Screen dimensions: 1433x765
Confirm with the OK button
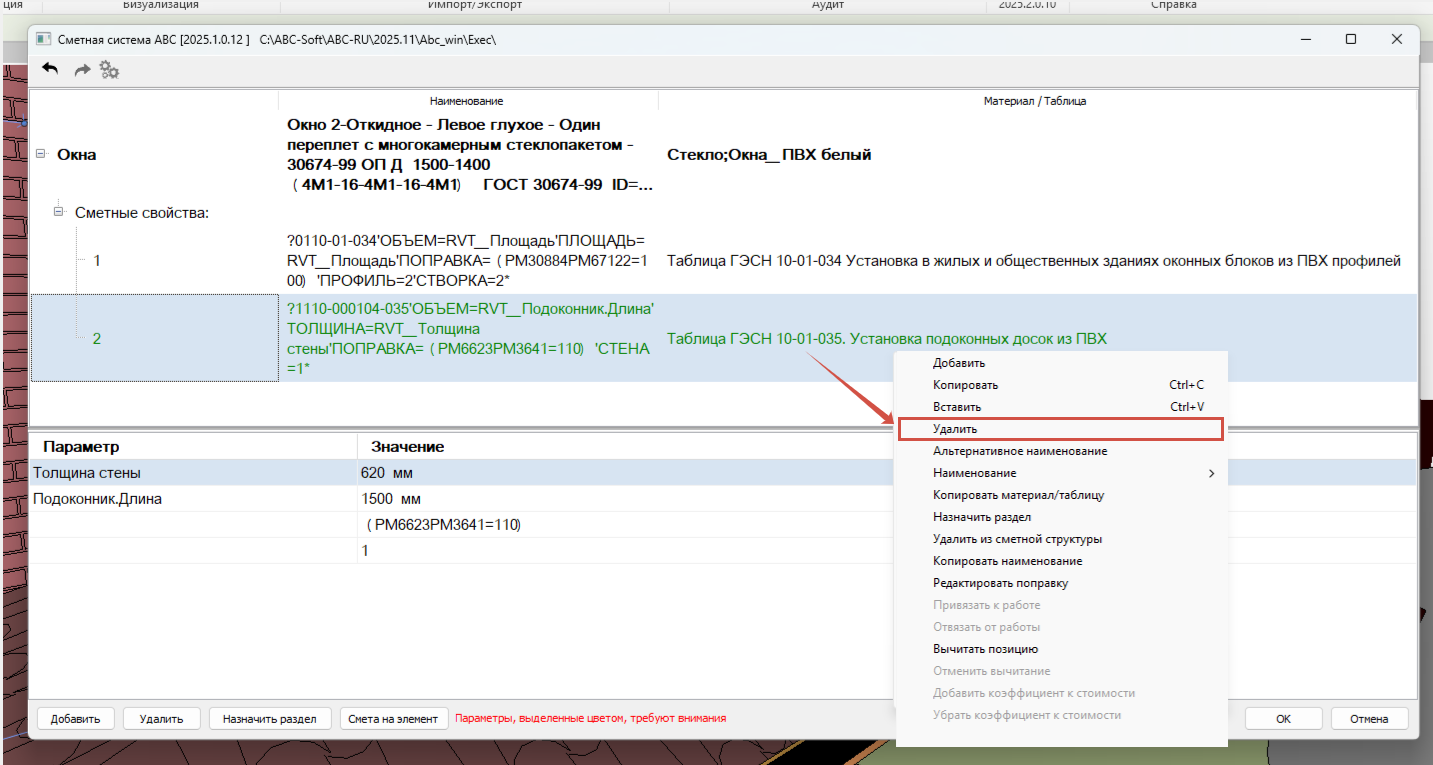pyautogui.click(x=1284, y=718)
